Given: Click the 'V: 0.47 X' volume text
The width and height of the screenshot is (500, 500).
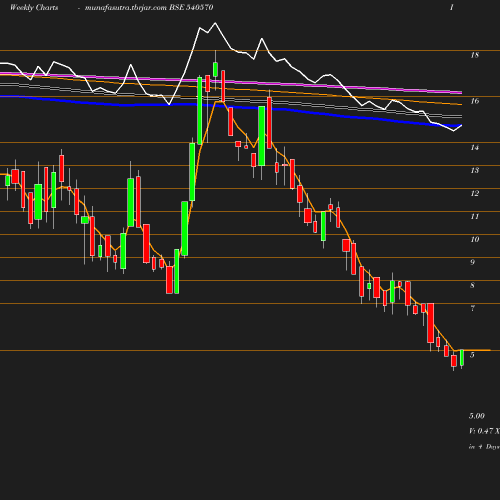Looking at the screenshot, I should 484,431.
